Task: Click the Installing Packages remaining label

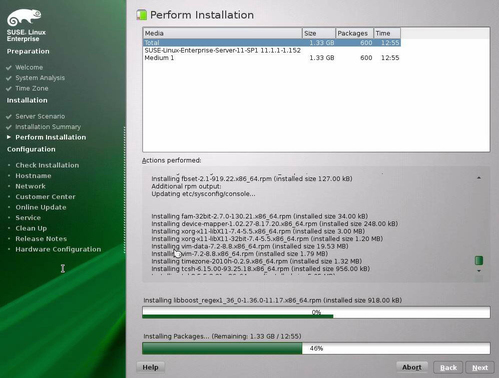Action: [222, 336]
